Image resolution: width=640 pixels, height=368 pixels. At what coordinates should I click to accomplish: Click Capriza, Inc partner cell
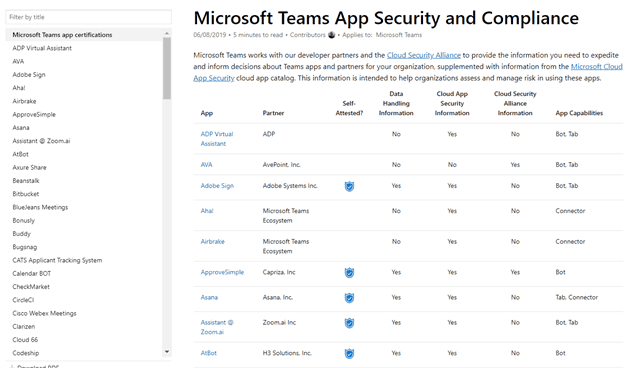coord(279,272)
